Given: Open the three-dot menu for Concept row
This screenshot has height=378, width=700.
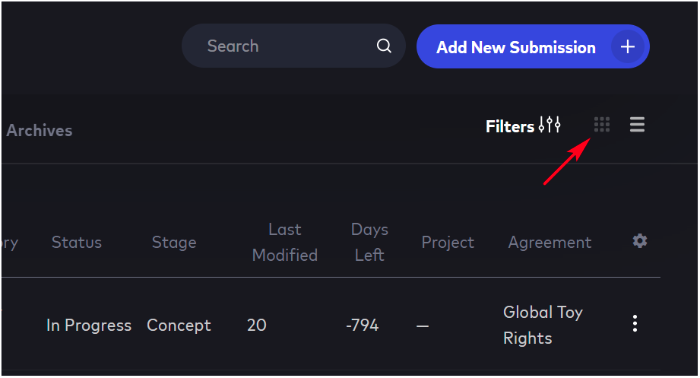Looking at the screenshot, I should (x=635, y=324).
